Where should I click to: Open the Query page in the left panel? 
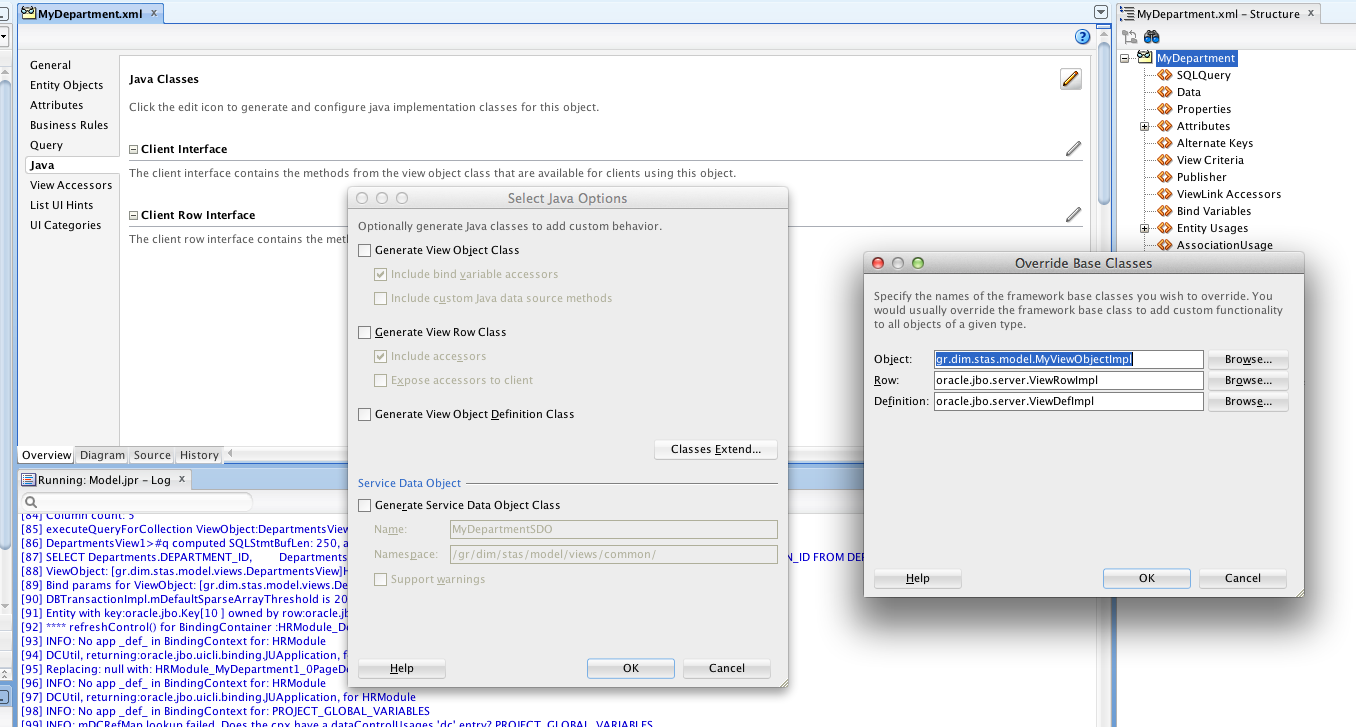[46, 144]
